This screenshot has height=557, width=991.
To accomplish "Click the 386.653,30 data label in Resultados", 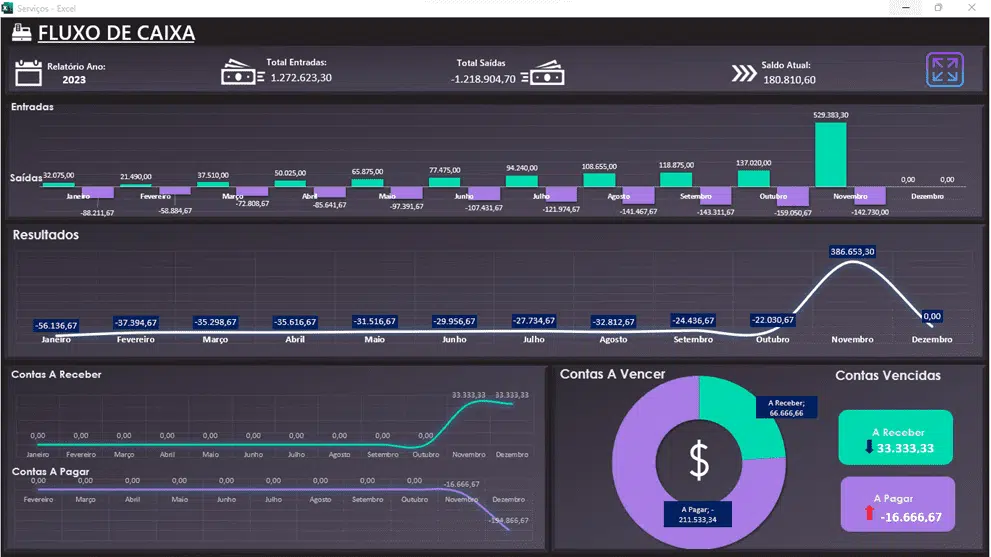I will 852,252.
